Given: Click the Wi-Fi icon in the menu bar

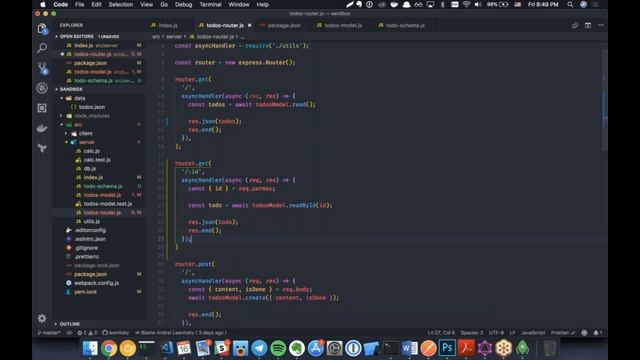Looking at the screenshot, I should [466, 4].
